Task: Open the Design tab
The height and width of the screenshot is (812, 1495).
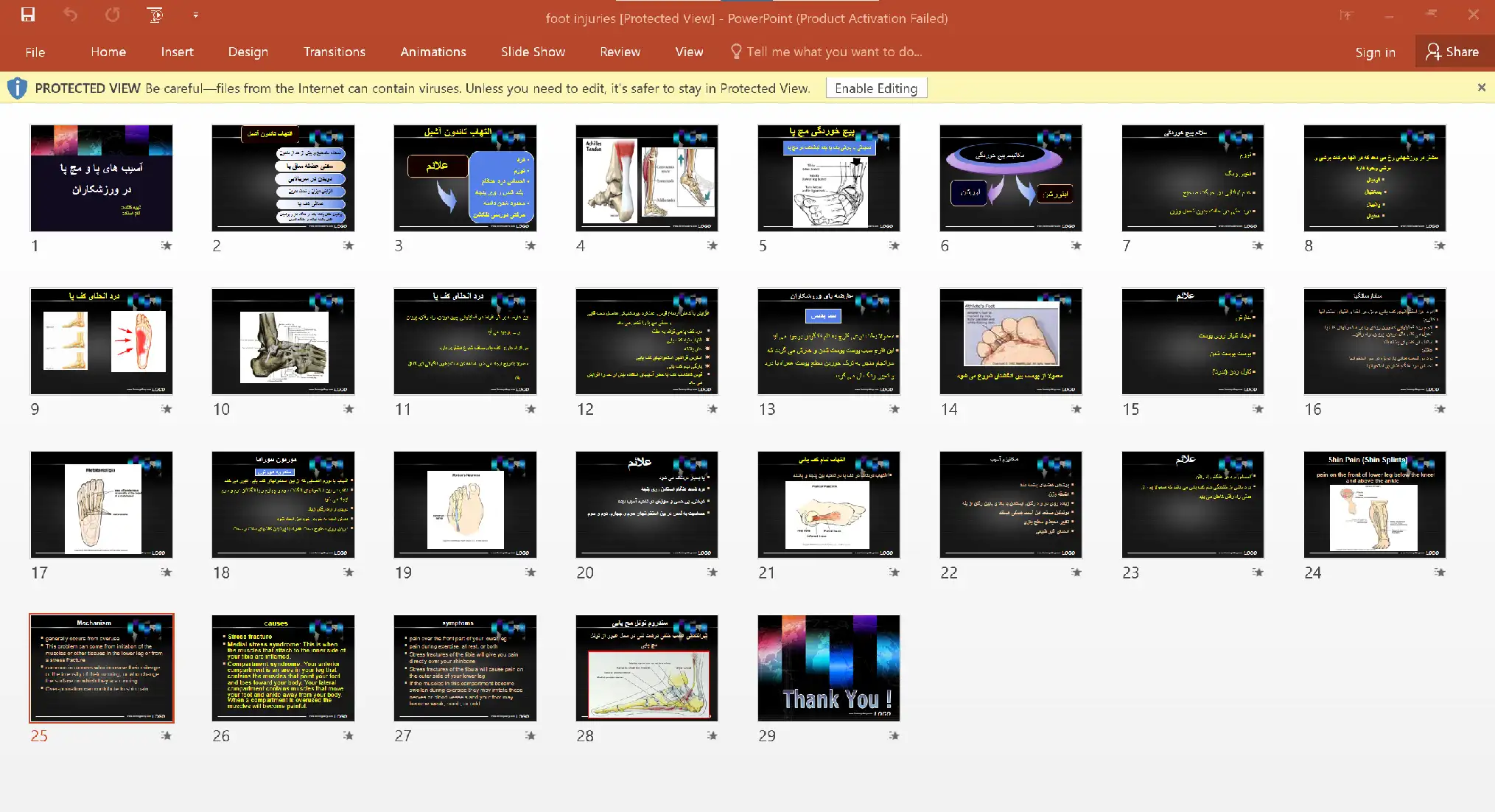Action: pos(248,52)
